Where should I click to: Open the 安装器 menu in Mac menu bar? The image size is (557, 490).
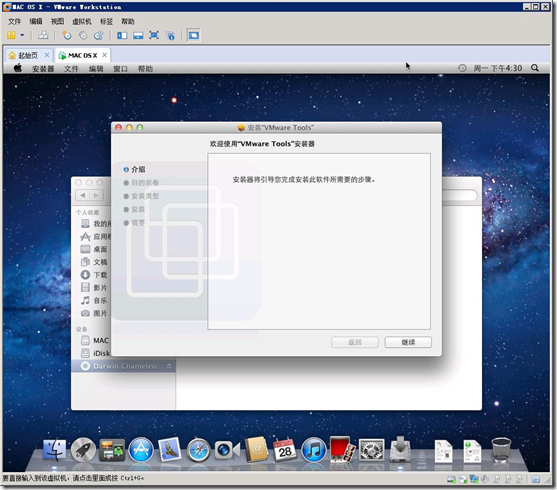click(43, 69)
